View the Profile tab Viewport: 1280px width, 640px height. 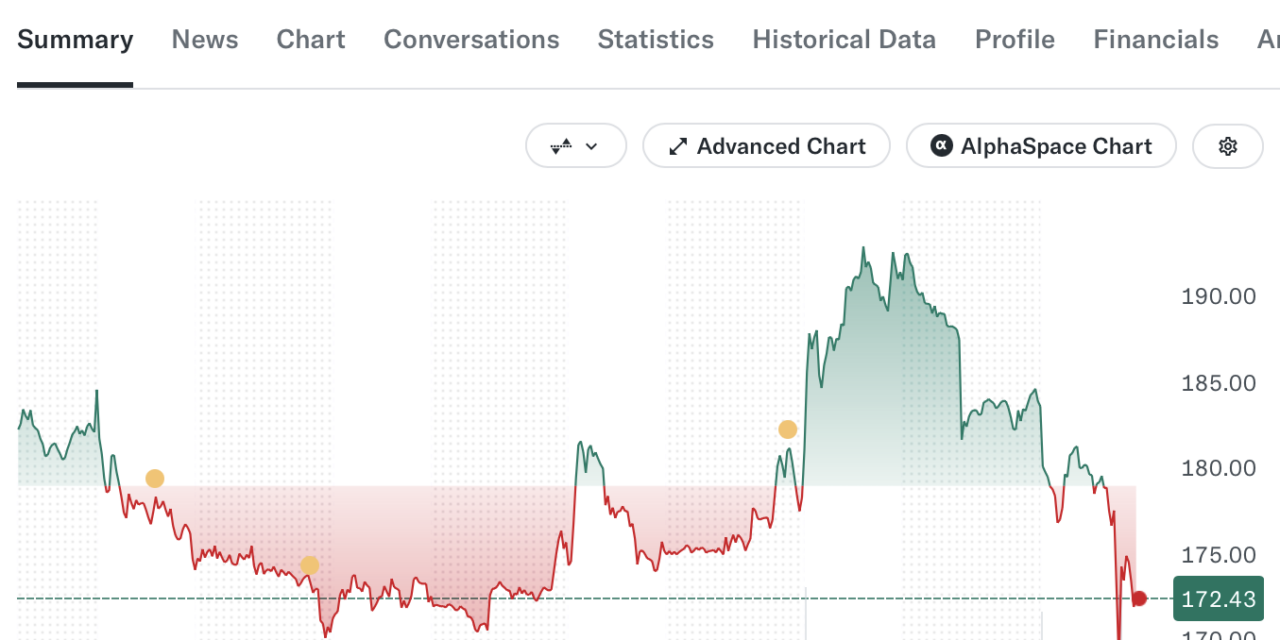(x=1015, y=40)
